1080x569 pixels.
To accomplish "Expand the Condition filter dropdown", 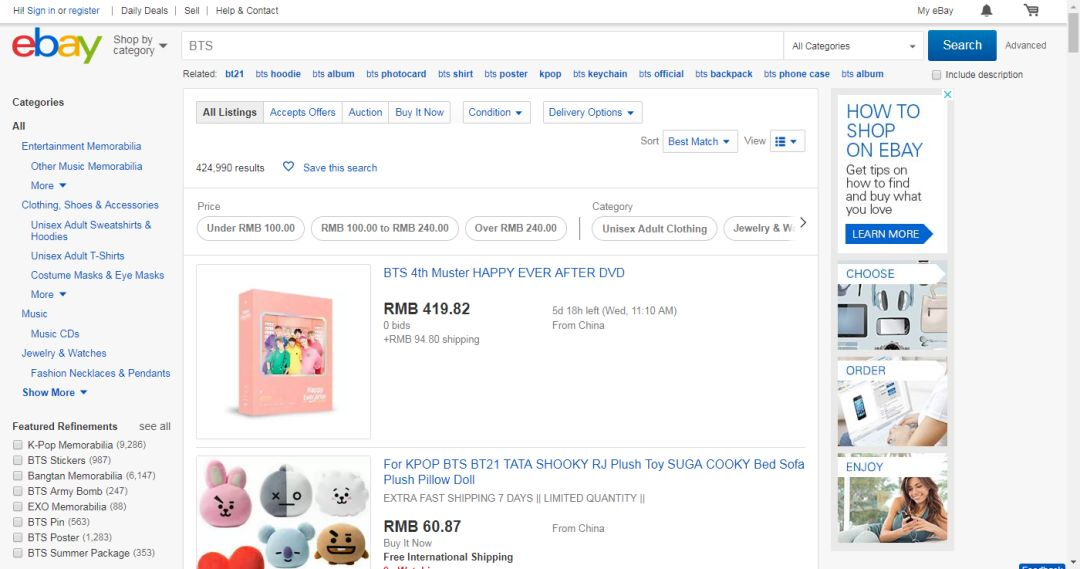I will pos(496,112).
